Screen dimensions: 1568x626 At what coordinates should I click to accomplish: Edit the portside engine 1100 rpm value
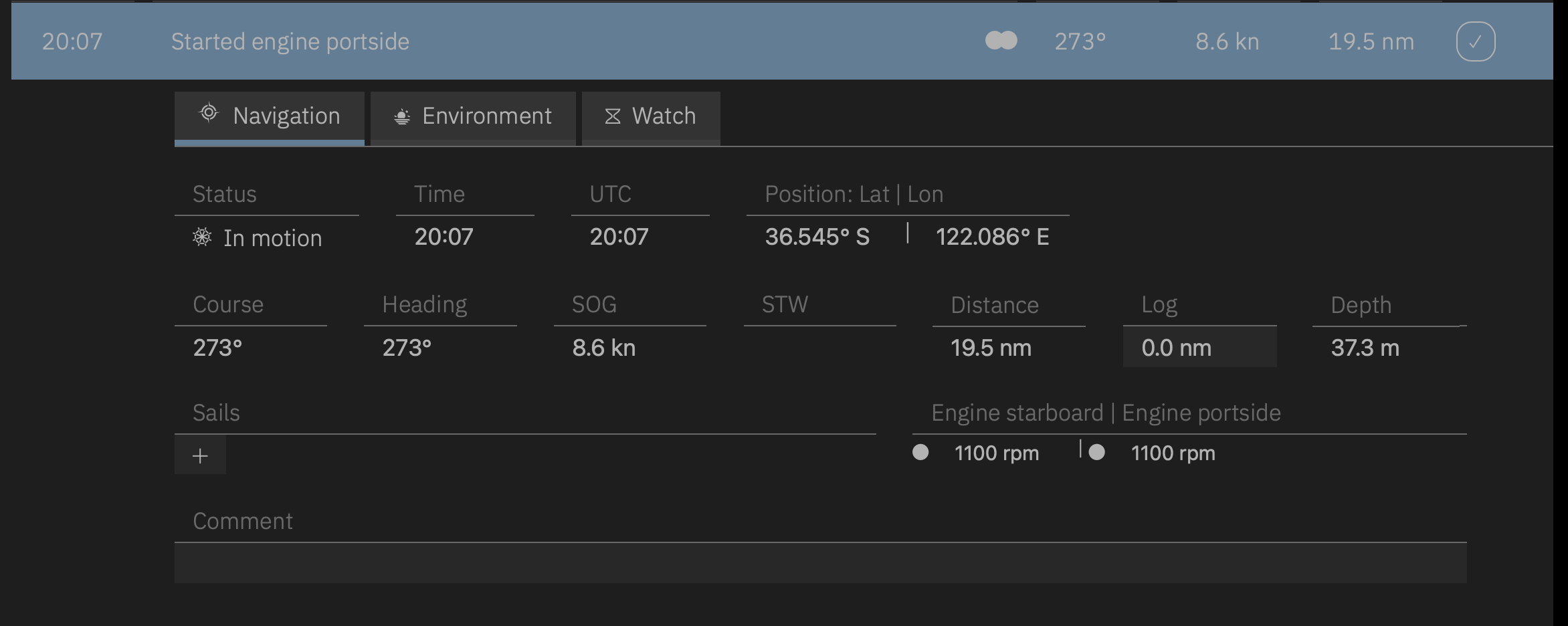tap(1173, 453)
